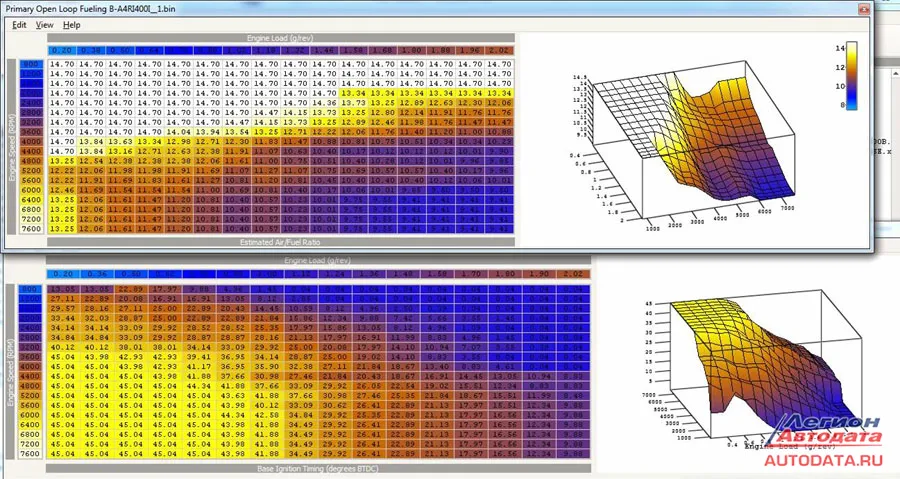Click Engine Load (g/rev) label above fueling table
Viewport: 900px width, 479px height.
point(281,38)
